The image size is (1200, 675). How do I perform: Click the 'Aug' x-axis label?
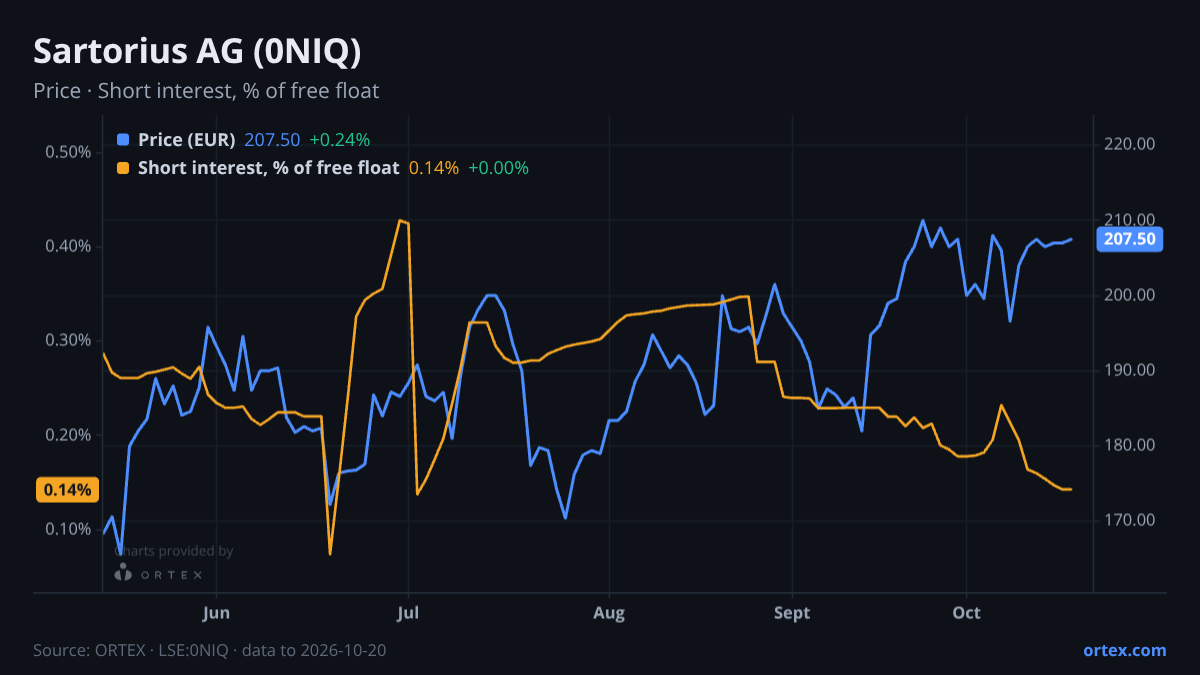[609, 613]
